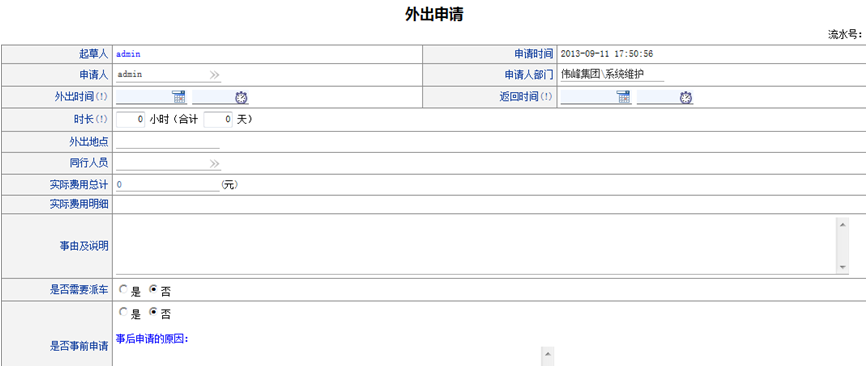Open person selector arrows for 申请人
The image size is (867, 367).
(214, 75)
